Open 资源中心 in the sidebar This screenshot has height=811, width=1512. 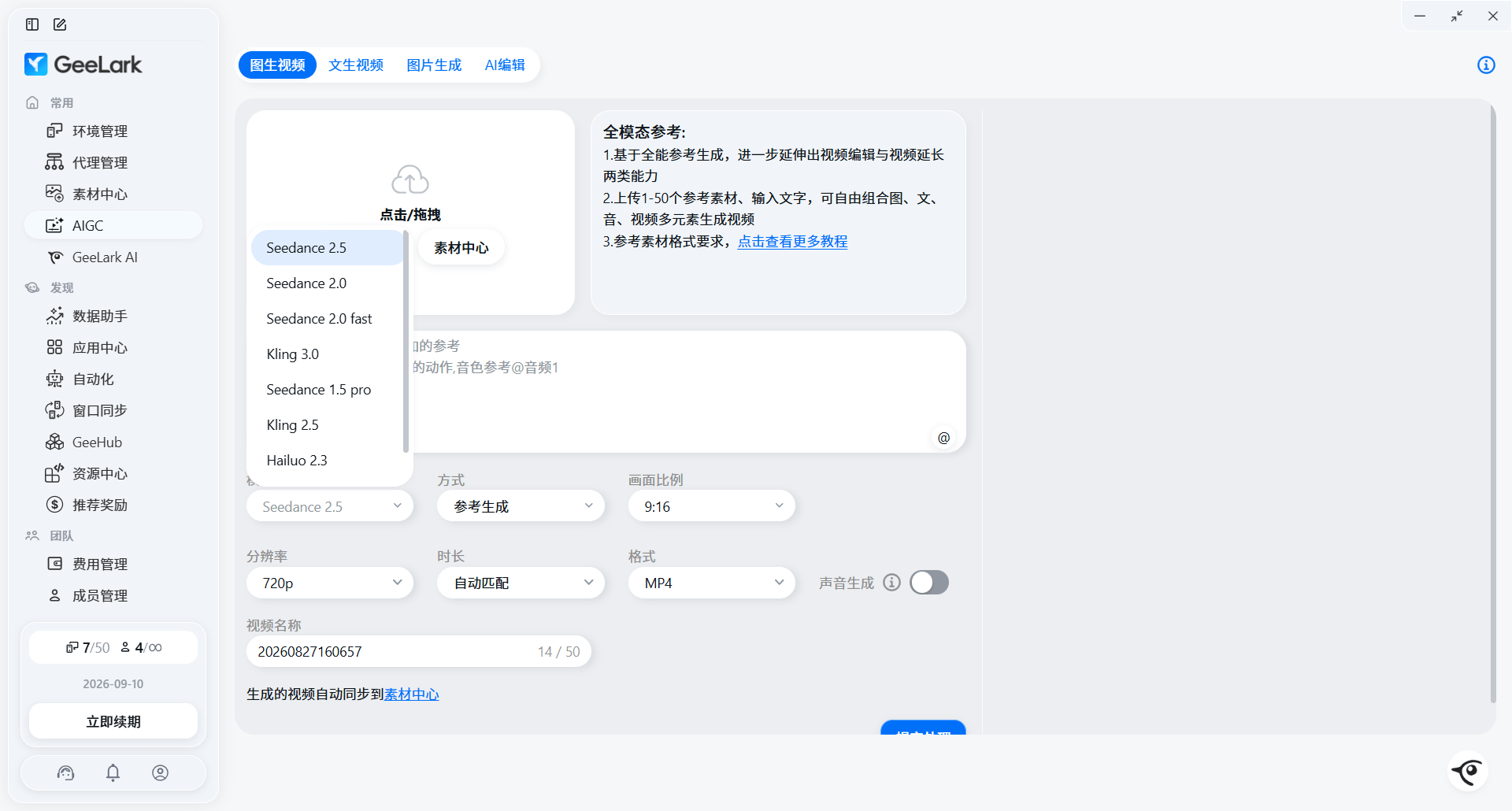coord(113,473)
